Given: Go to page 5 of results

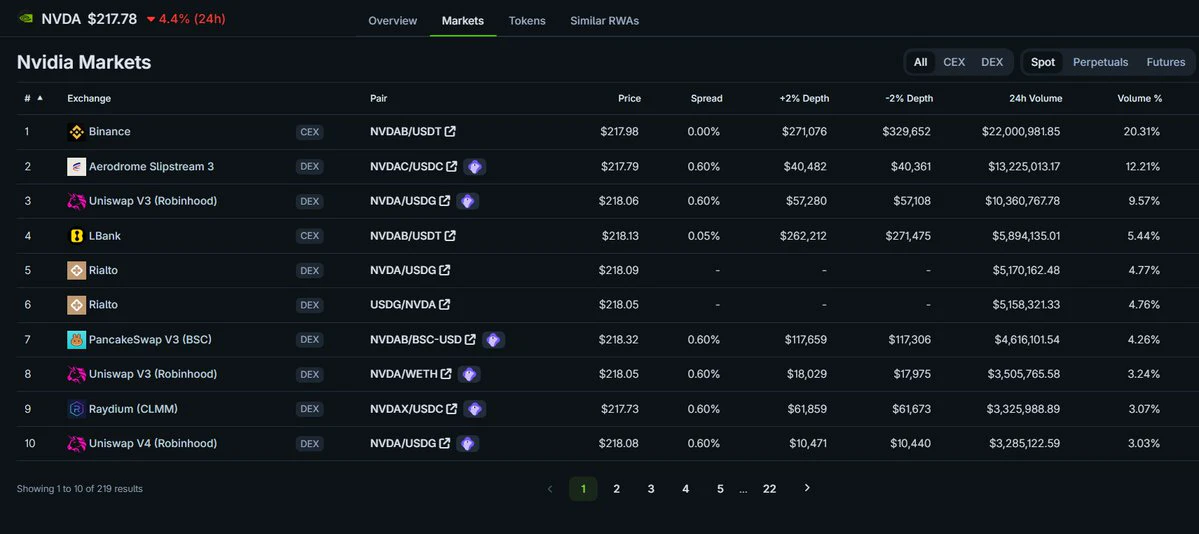Looking at the screenshot, I should click(720, 489).
